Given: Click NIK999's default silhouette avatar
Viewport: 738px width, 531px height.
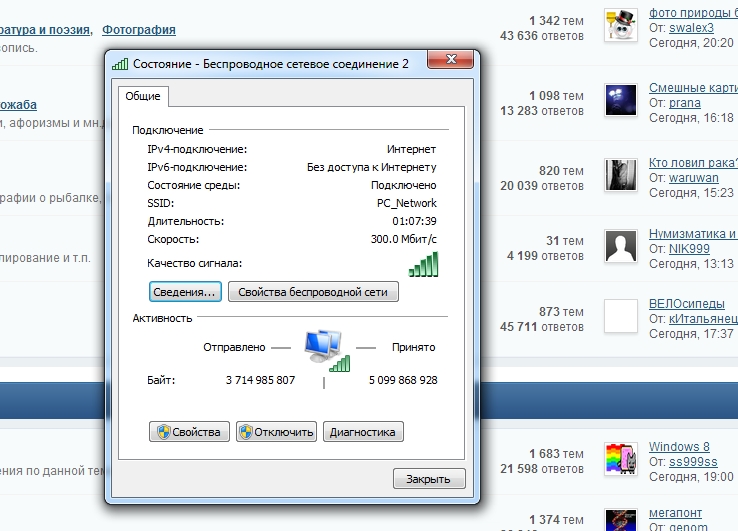Looking at the screenshot, I should [x=621, y=245].
